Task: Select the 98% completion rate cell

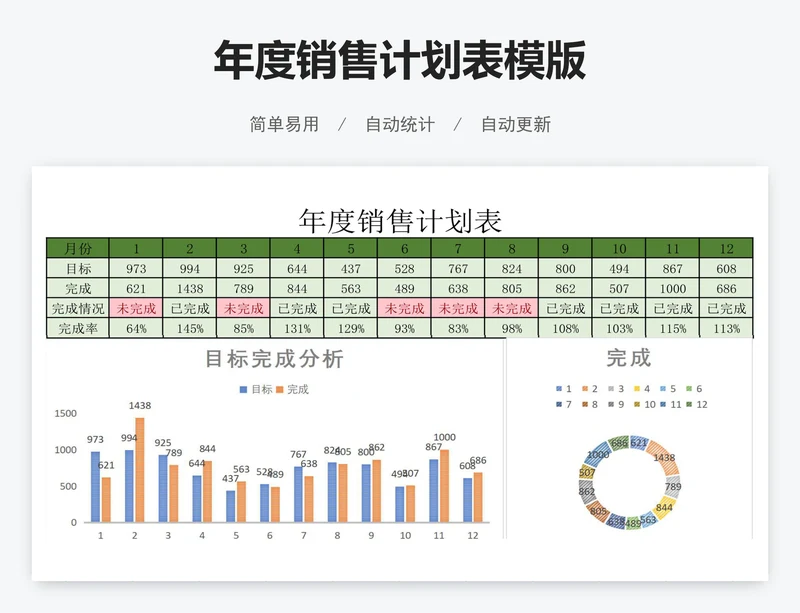Action: (512, 328)
